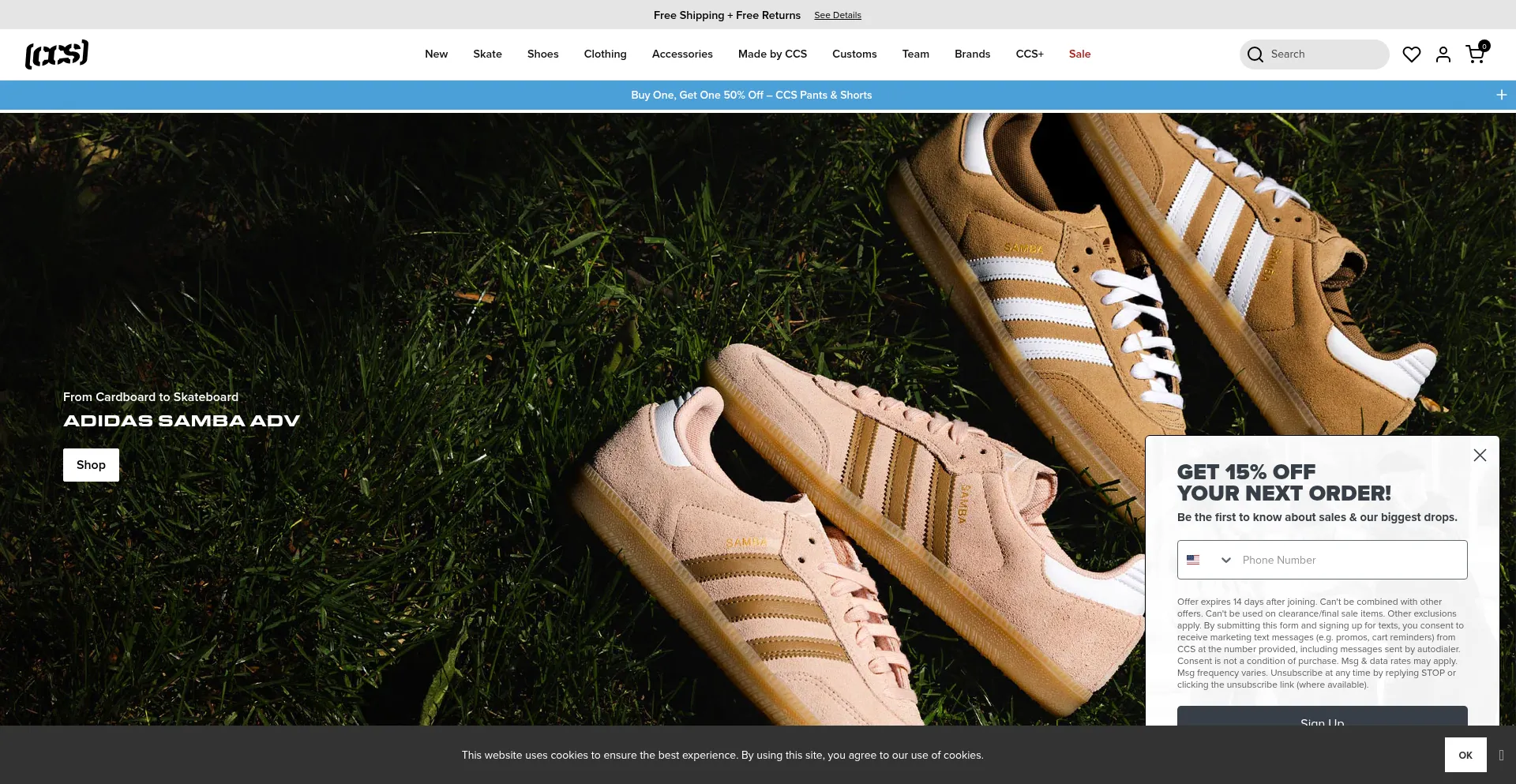This screenshot has width=1516, height=784.
Task: Click the CCS logo
Action: click(57, 54)
